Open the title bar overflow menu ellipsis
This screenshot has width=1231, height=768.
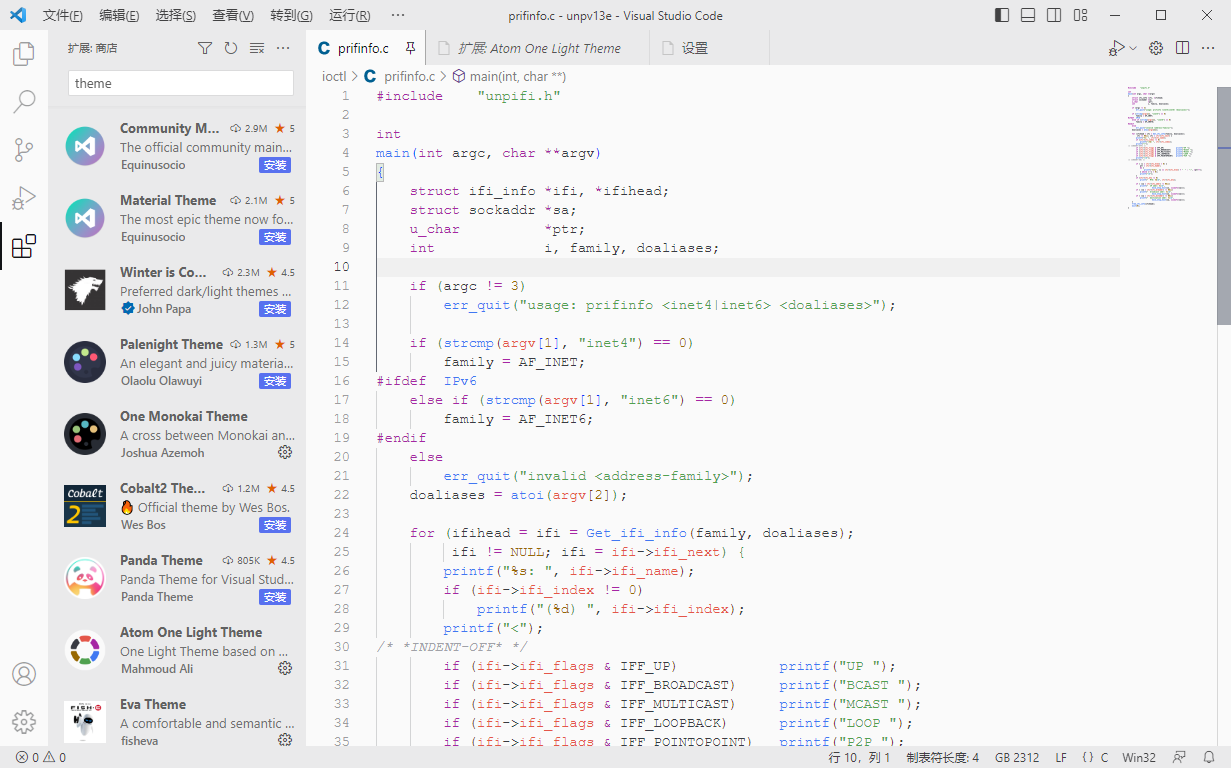point(398,15)
